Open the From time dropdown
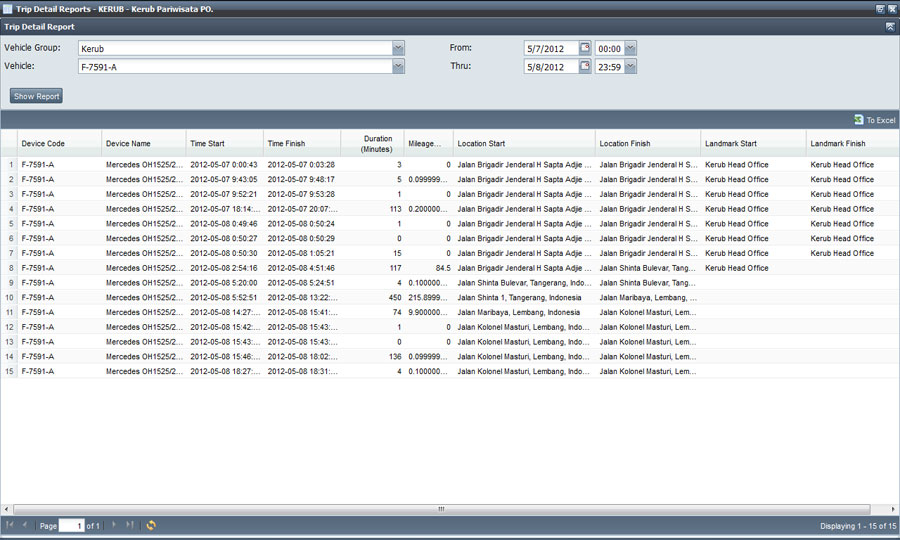Viewport: 900px width, 540px height. click(630, 48)
